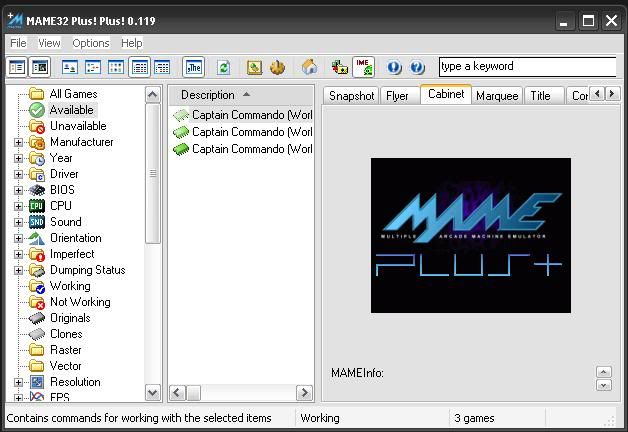Toggle the screenshot area pane toolbar icon
The image size is (628, 432).
pos(40,67)
